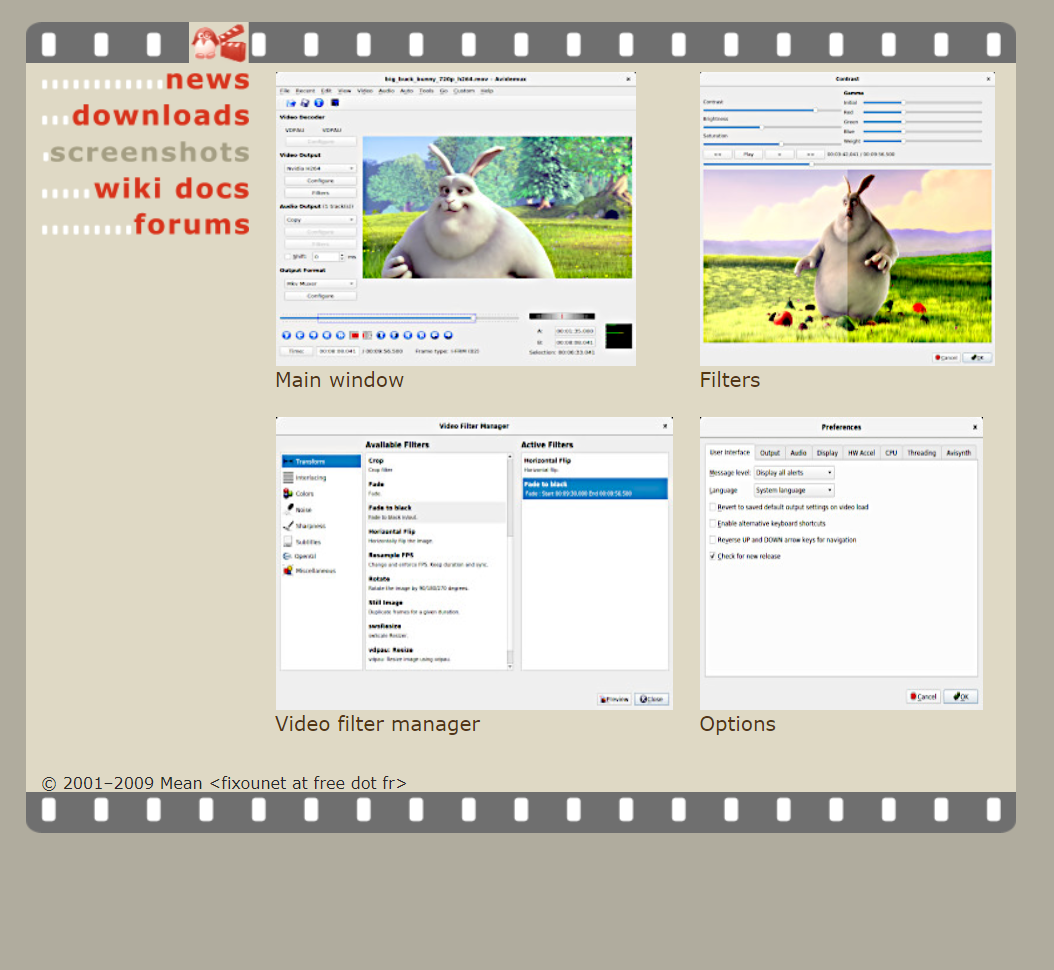Select the screenshots navigation link

[x=150, y=153]
